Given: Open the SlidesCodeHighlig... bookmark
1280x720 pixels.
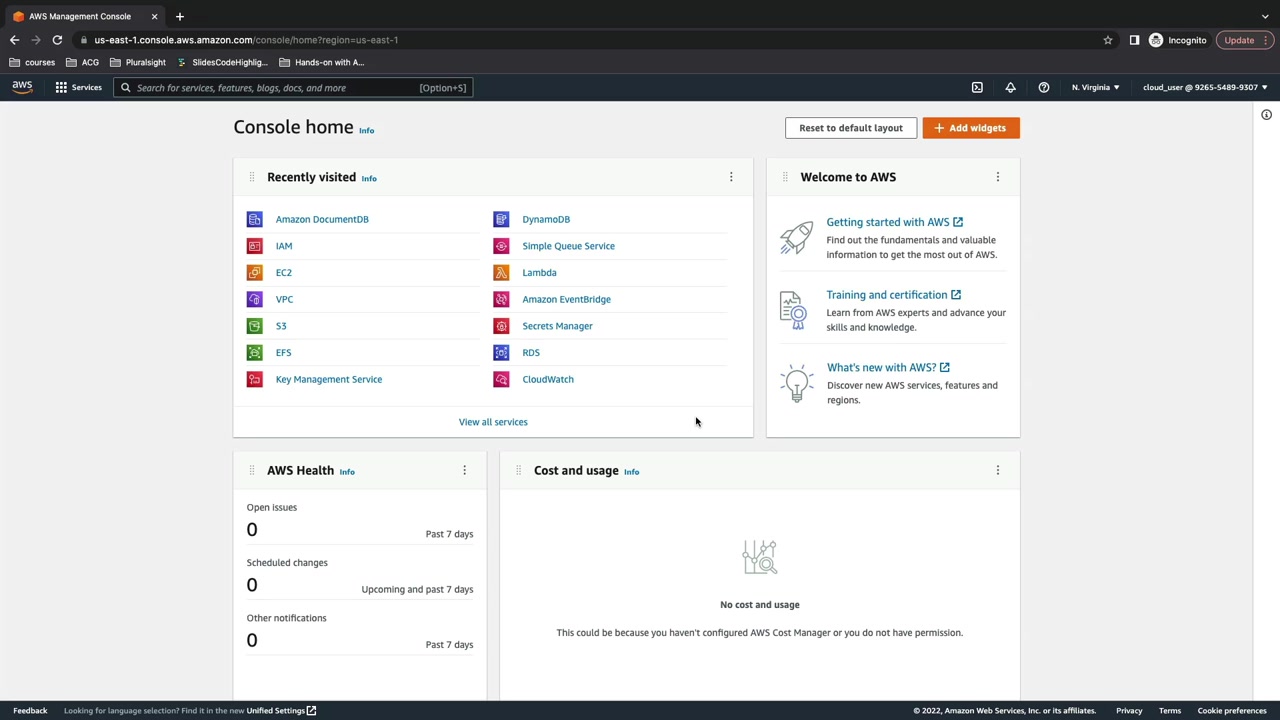Looking at the screenshot, I should coord(222,62).
